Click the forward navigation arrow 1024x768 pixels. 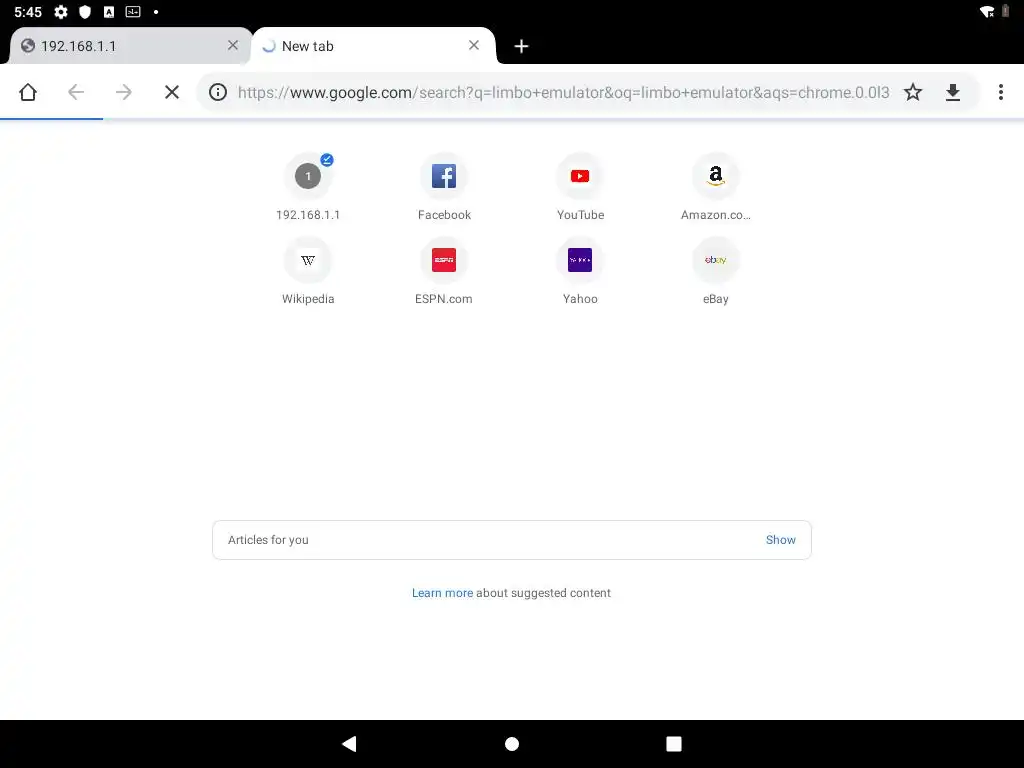click(x=123, y=92)
